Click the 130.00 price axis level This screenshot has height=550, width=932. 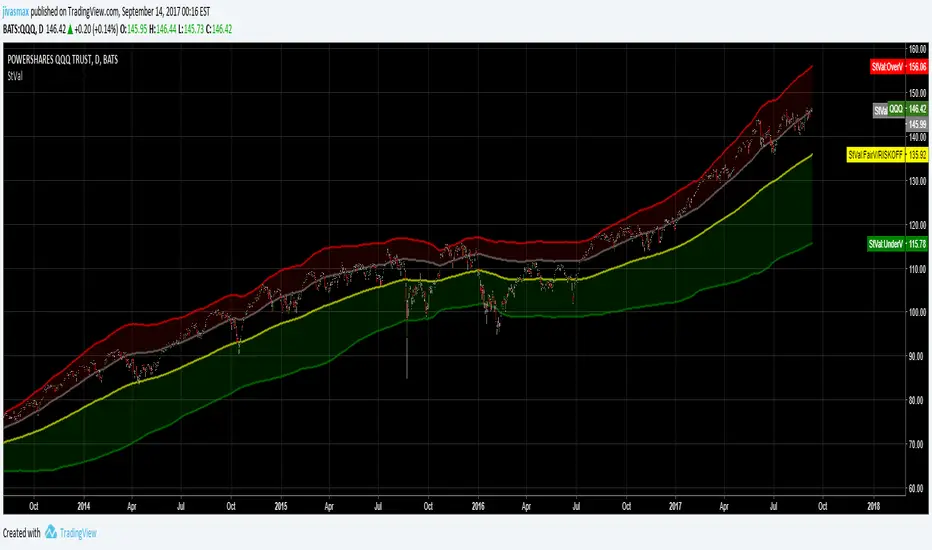tap(917, 181)
